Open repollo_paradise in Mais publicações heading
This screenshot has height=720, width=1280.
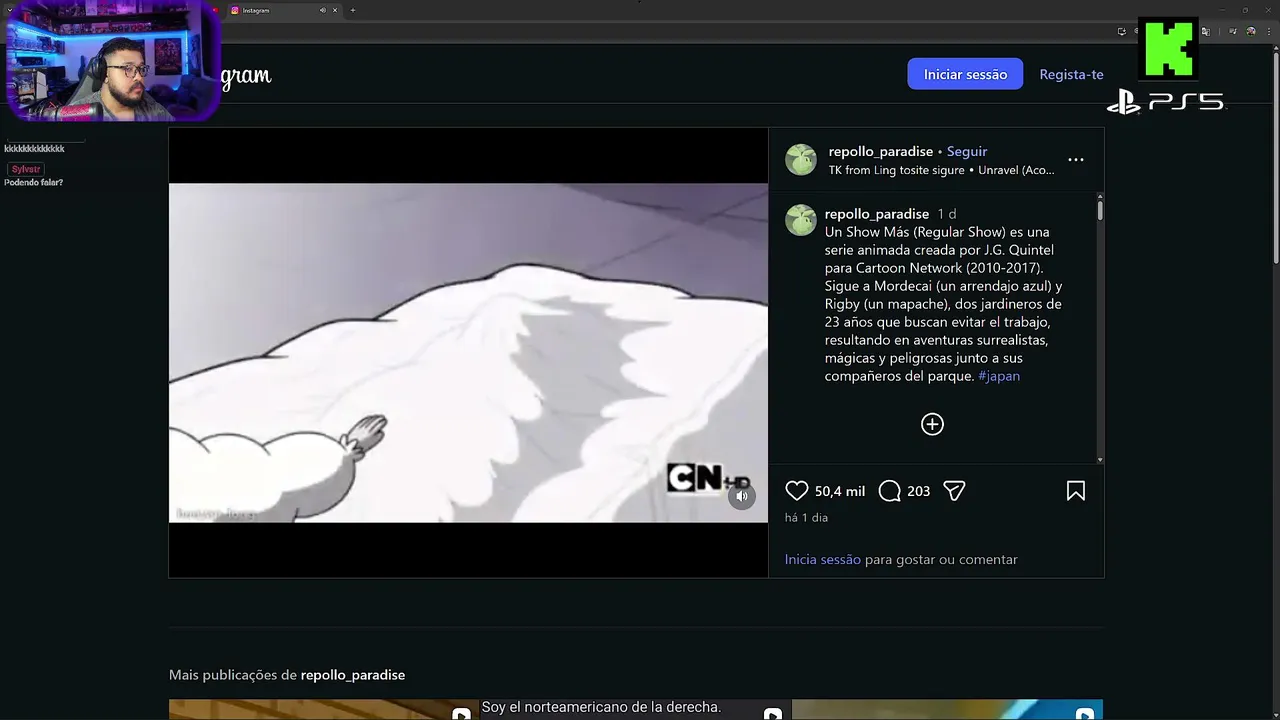pos(353,675)
